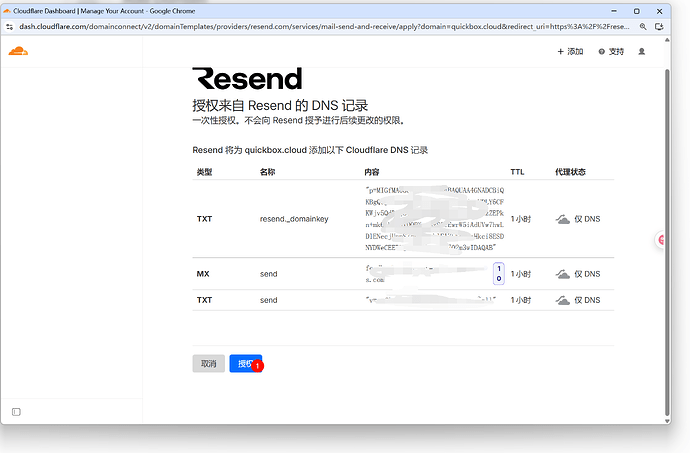Screen dimensions: 690x453
Task: Click the MX priority 10 badge
Action: (499, 273)
